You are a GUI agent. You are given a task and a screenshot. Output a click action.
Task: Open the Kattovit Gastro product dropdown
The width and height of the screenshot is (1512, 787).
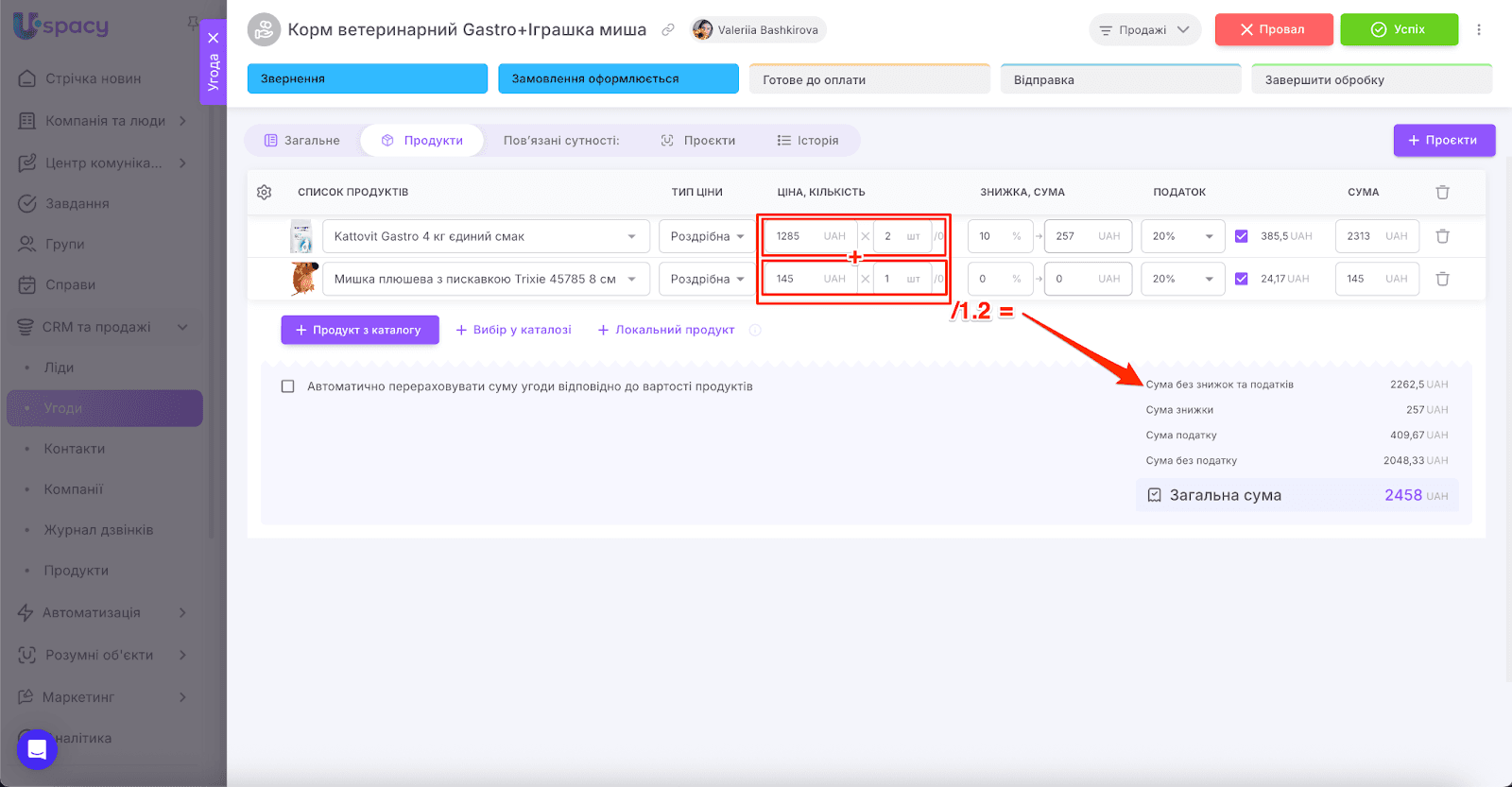click(486, 236)
